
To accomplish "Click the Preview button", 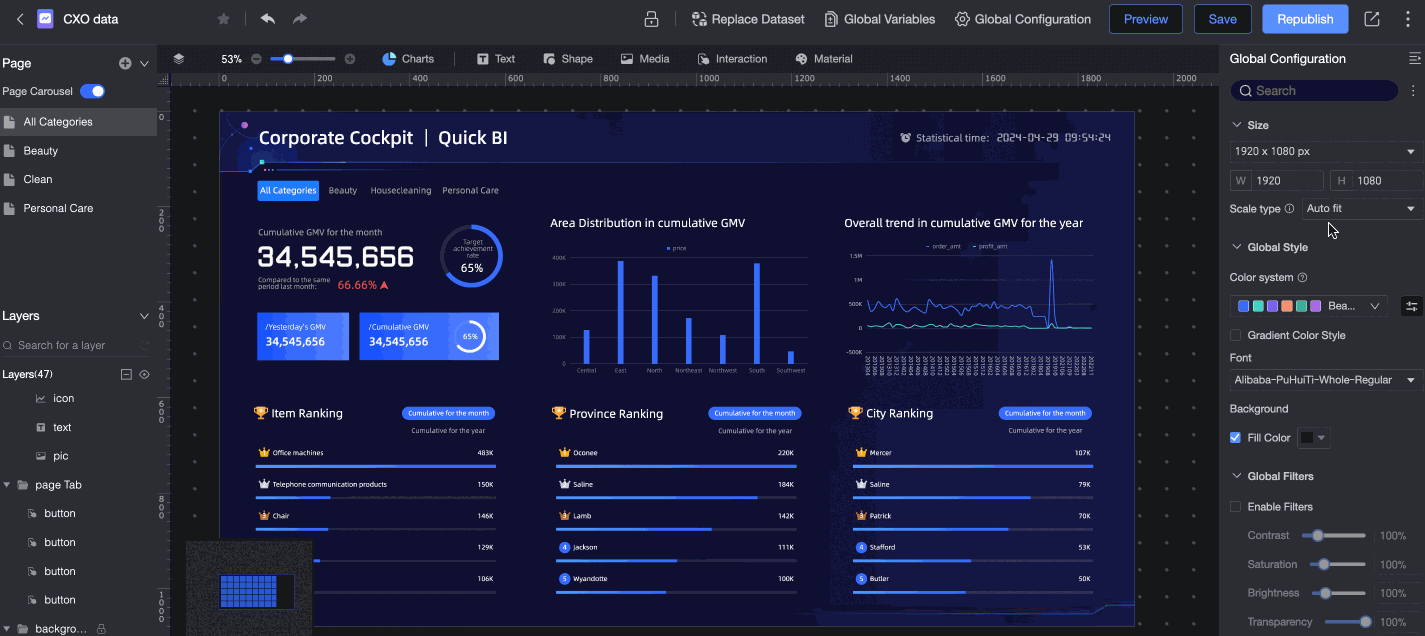I will tap(1145, 19).
